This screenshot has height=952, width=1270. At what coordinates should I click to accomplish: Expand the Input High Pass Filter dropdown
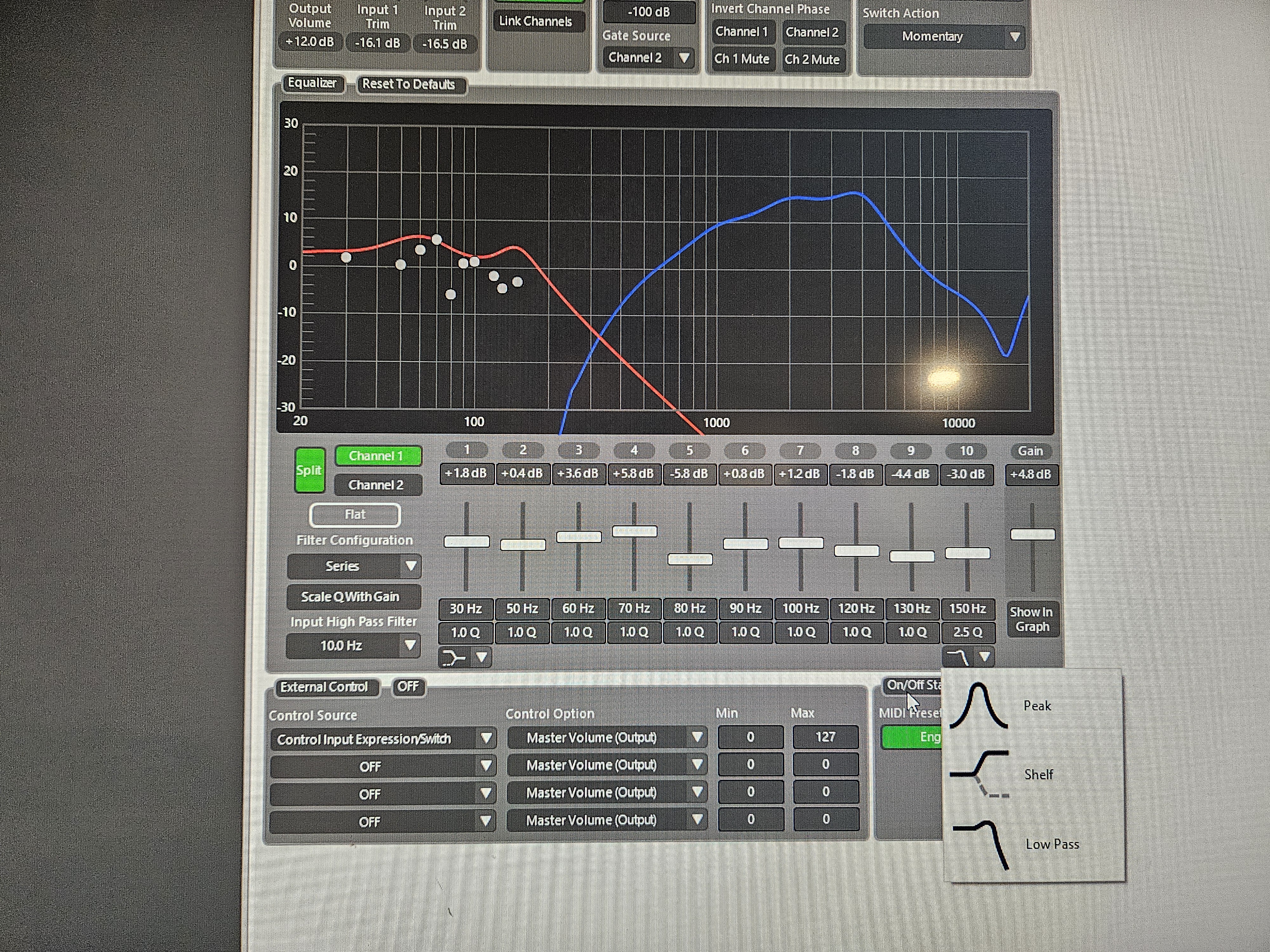tap(353, 645)
